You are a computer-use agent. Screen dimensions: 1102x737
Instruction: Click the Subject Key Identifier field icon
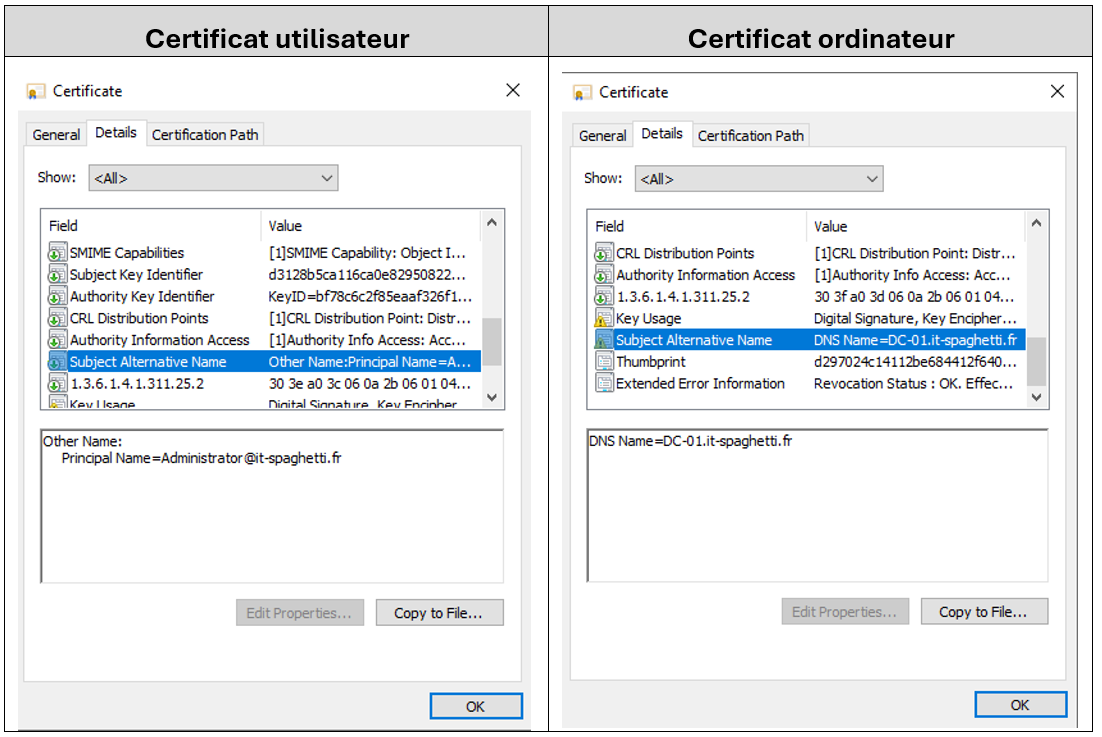click(57, 275)
